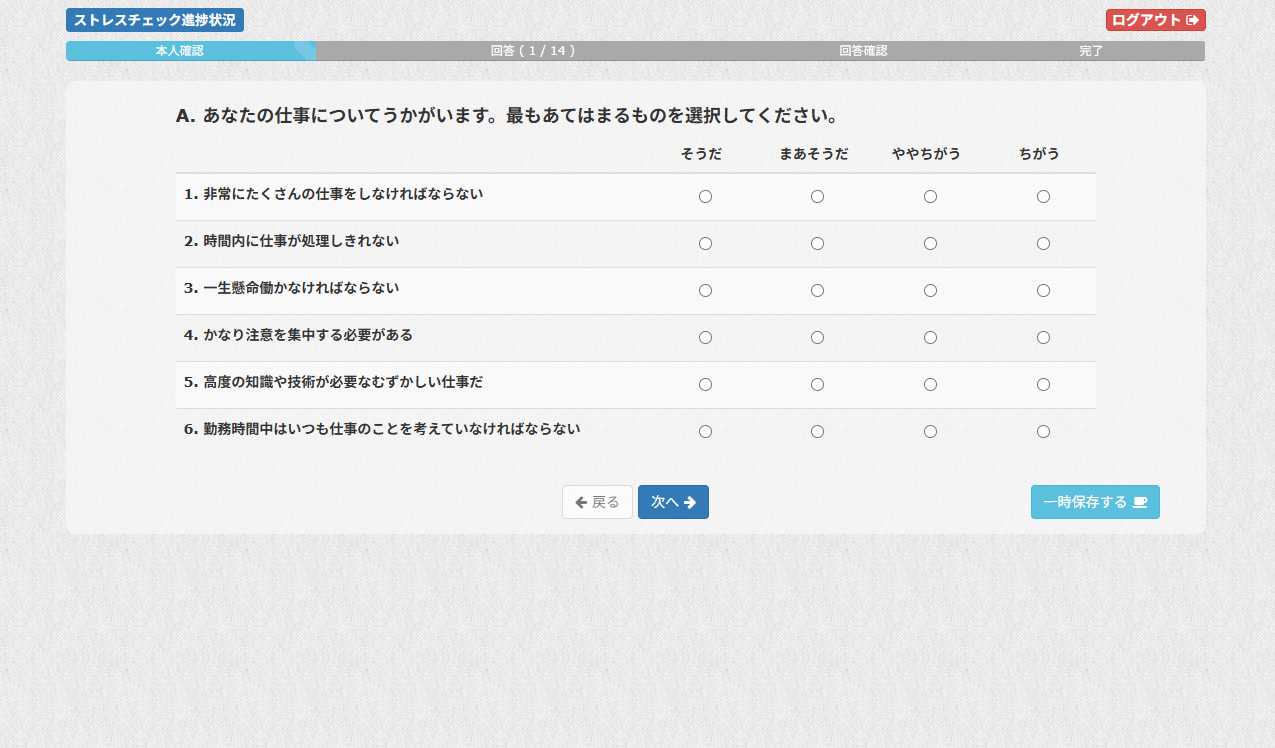Screen dimensions: 1275x748
Task: Select ちがう for question 4
Action: click(1043, 338)
